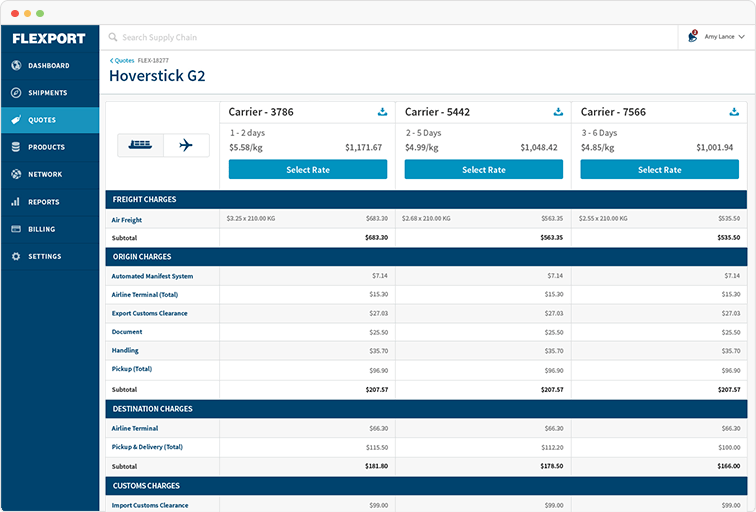
Task: Download Carrier 3786 quote
Action: click(x=382, y=112)
